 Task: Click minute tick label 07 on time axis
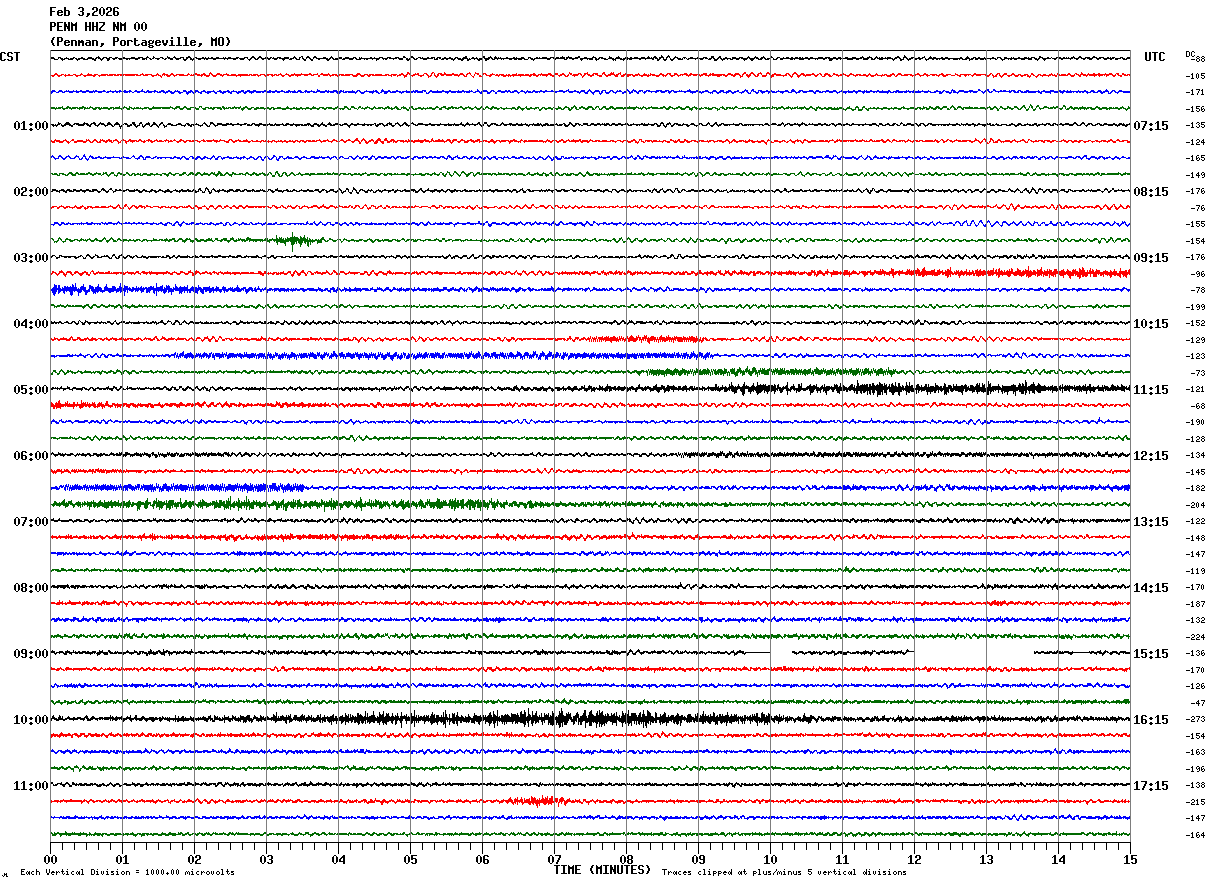(x=554, y=859)
